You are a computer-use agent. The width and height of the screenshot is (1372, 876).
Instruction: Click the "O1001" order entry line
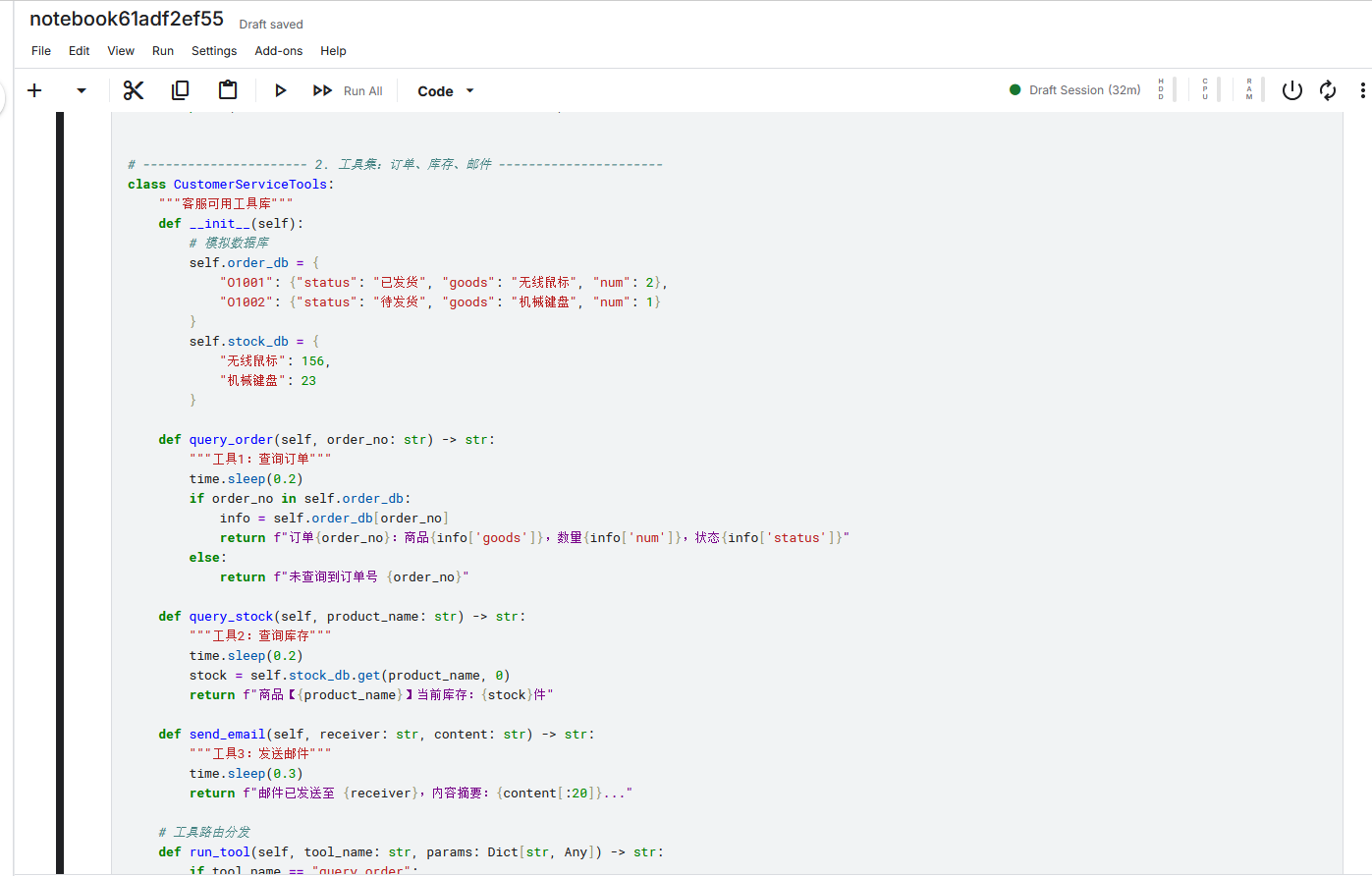coord(444,282)
